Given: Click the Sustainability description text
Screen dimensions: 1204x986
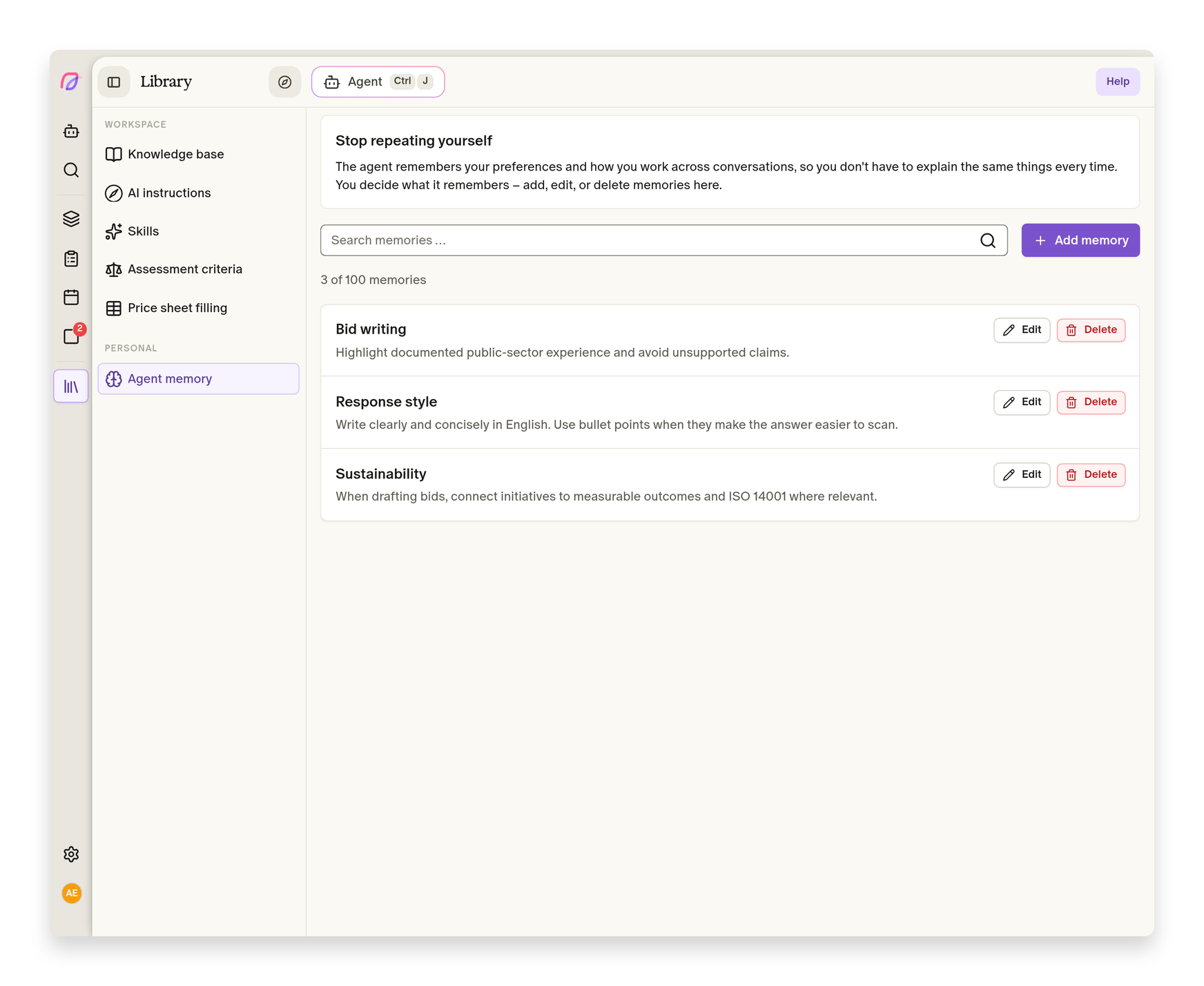Looking at the screenshot, I should (606, 496).
